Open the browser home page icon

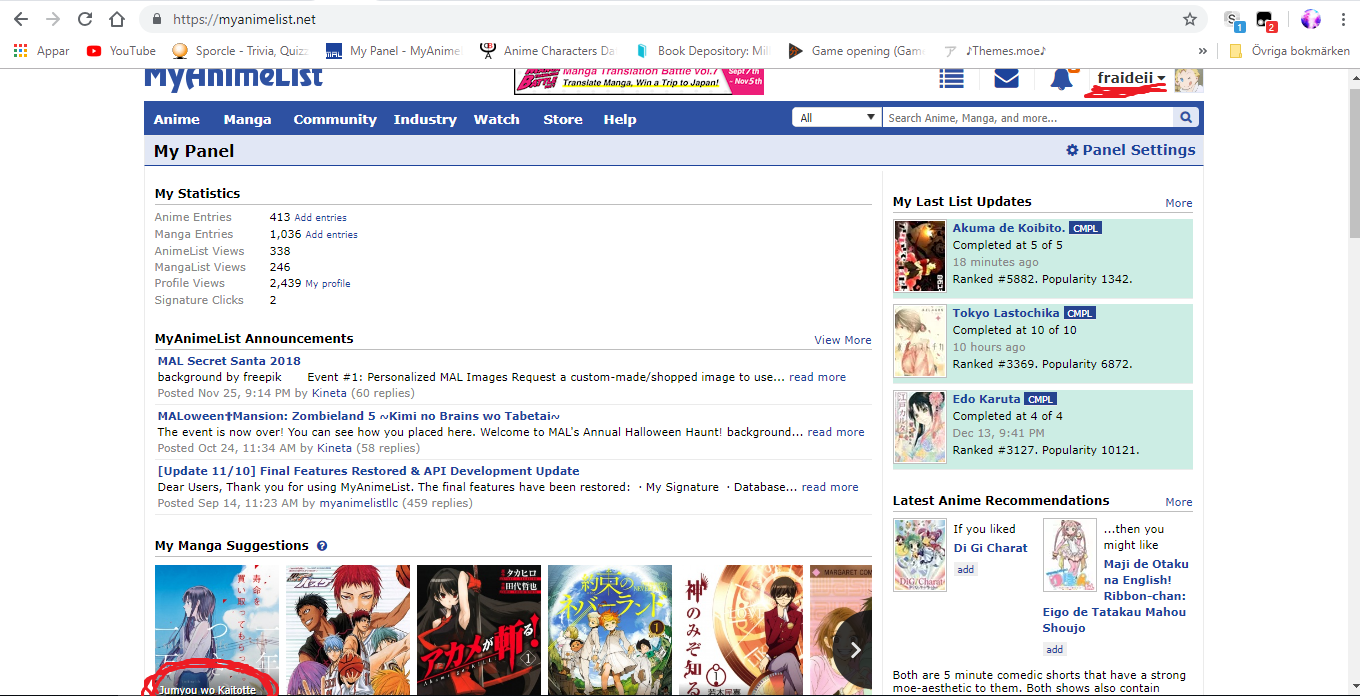pos(117,19)
